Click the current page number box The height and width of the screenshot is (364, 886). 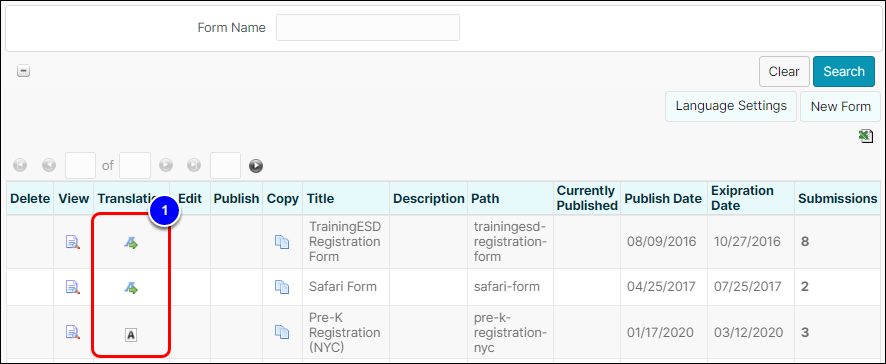click(80, 166)
